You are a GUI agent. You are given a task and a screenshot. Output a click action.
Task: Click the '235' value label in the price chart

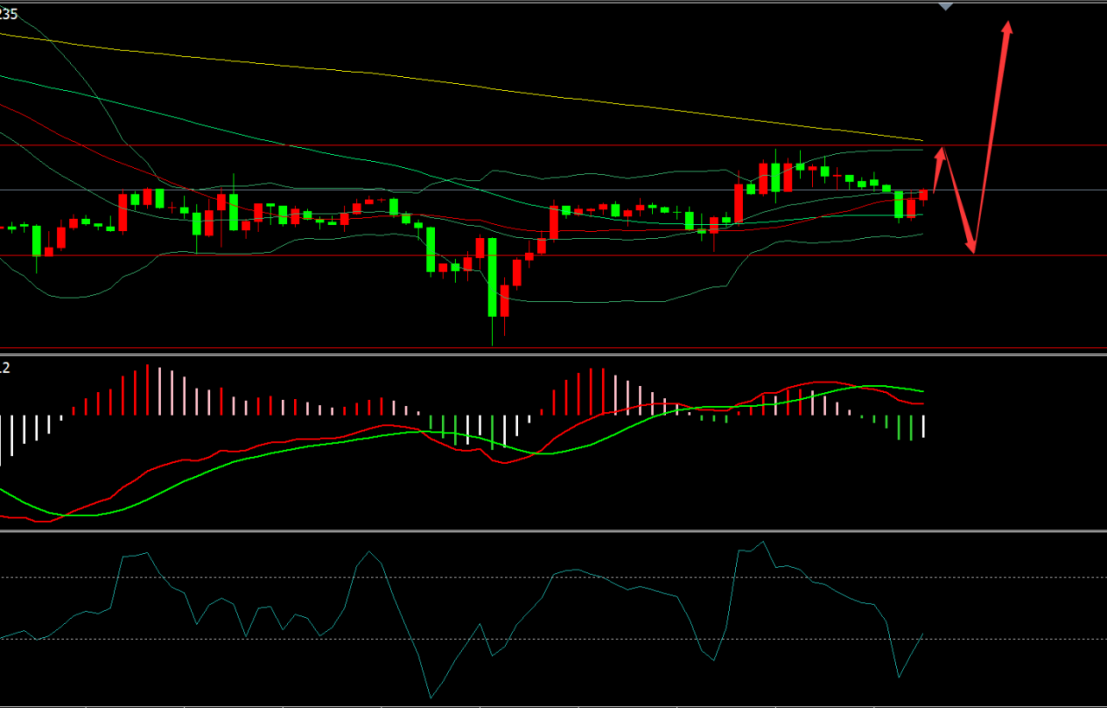point(8,14)
